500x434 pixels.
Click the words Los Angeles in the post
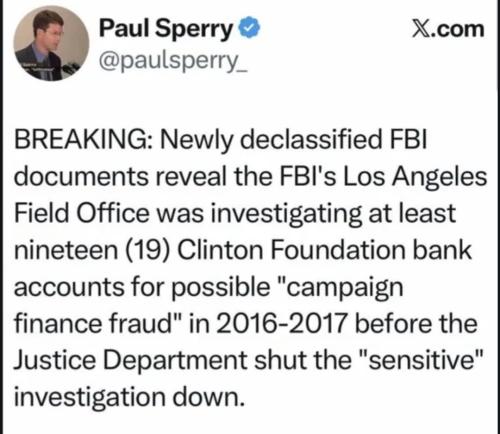(x=415, y=177)
